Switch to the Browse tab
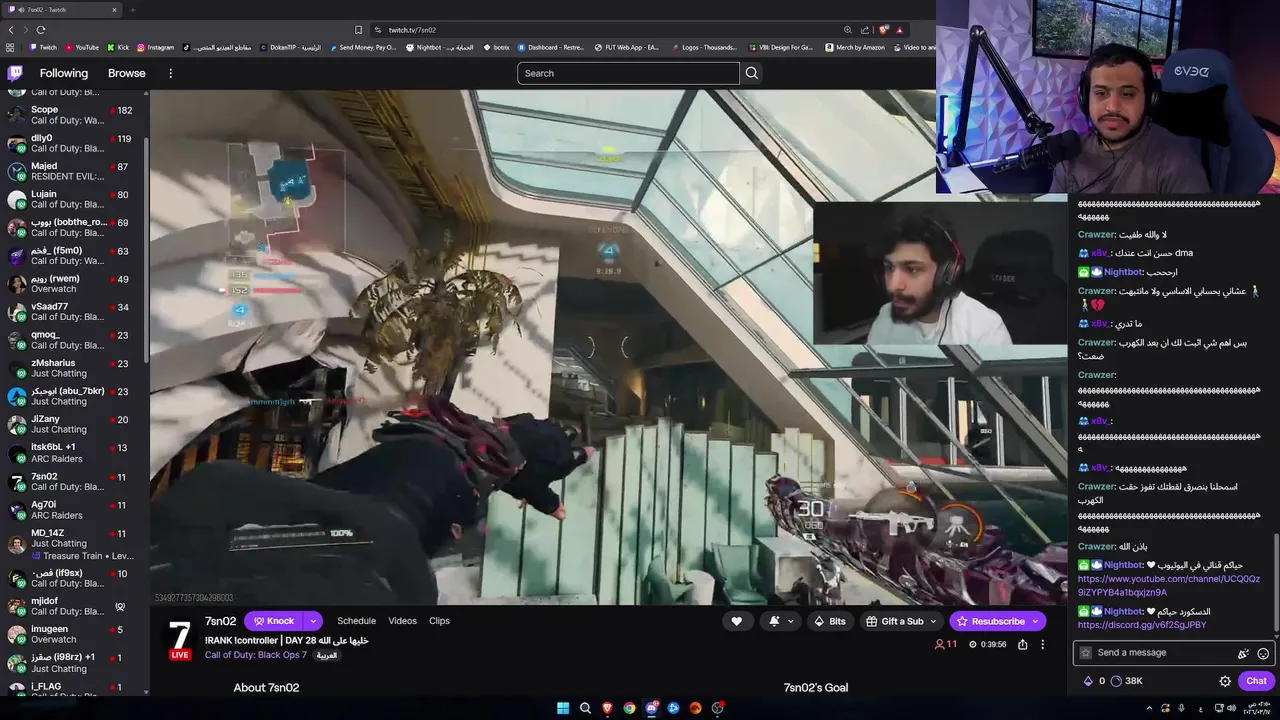 point(127,73)
